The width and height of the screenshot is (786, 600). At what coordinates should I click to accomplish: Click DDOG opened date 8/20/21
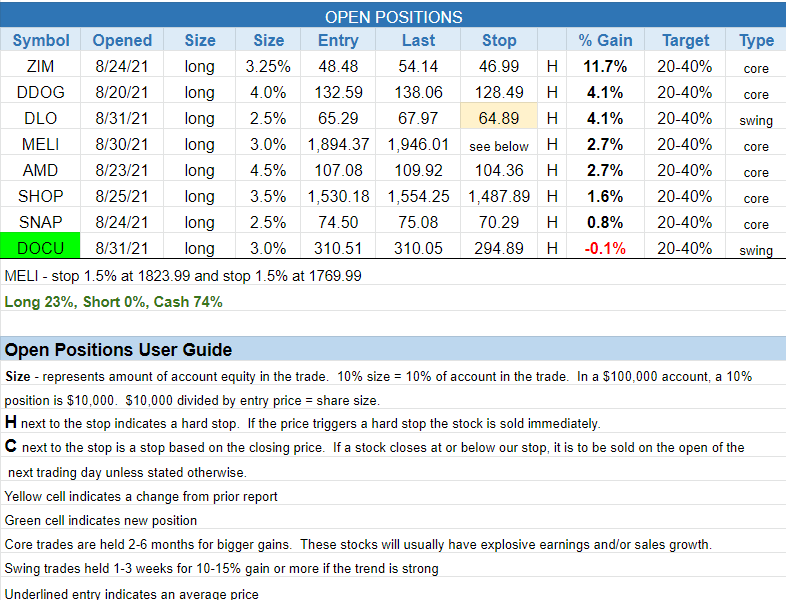pos(122,92)
